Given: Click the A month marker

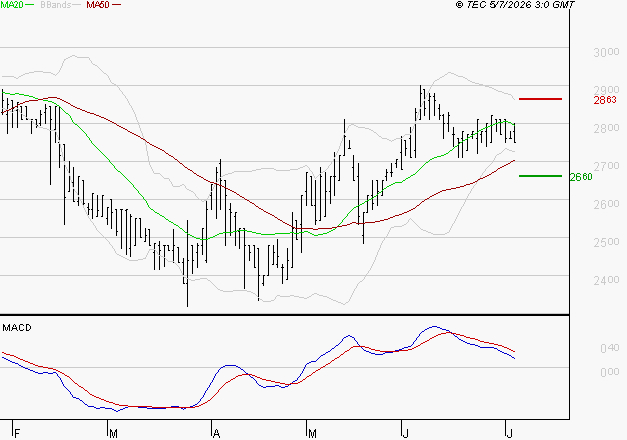Looking at the screenshot, I should click(x=216, y=434).
